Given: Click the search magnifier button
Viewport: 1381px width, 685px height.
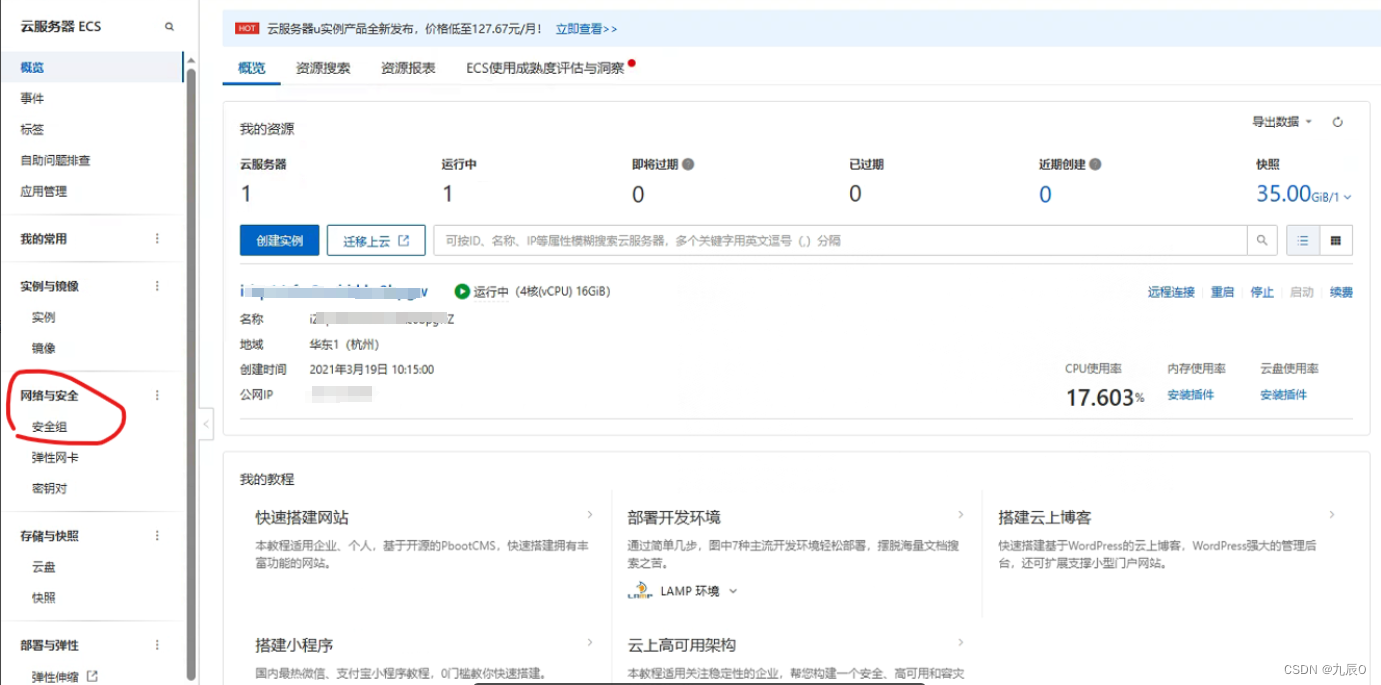Looking at the screenshot, I should click(x=1262, y=240).
